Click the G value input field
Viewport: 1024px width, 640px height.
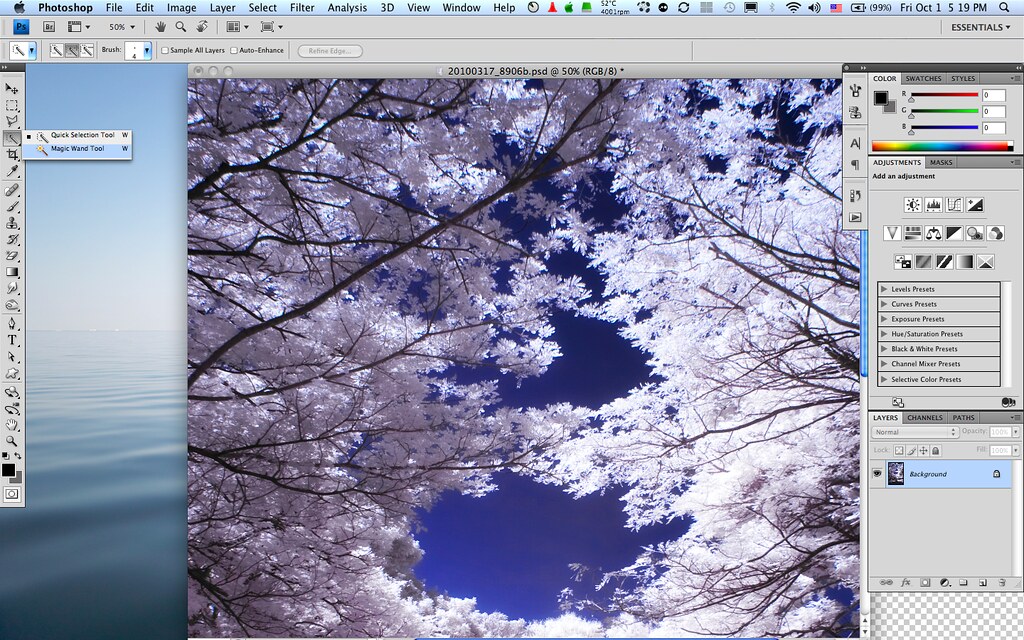[x=993, y=111]
